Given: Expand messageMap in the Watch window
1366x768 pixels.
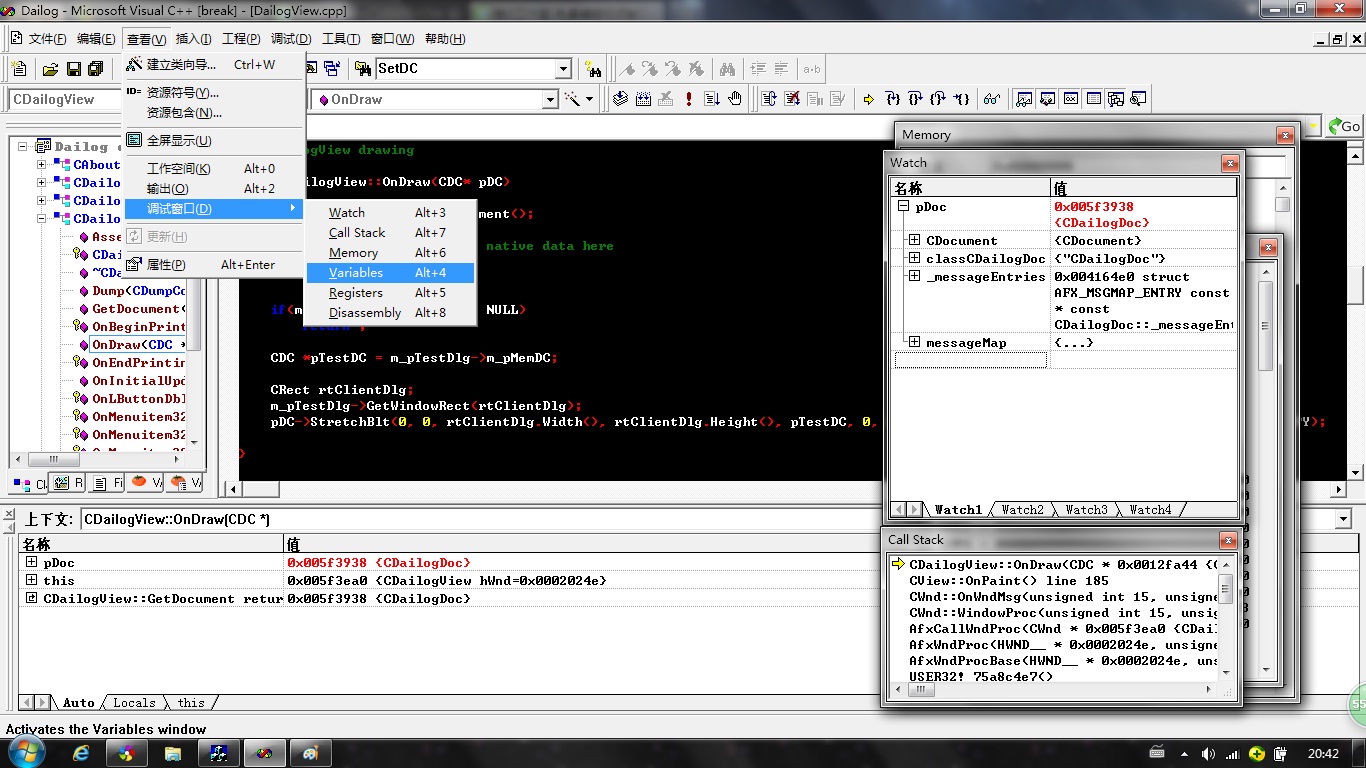Looking at the screenshot, I should [x=914, y=342].
